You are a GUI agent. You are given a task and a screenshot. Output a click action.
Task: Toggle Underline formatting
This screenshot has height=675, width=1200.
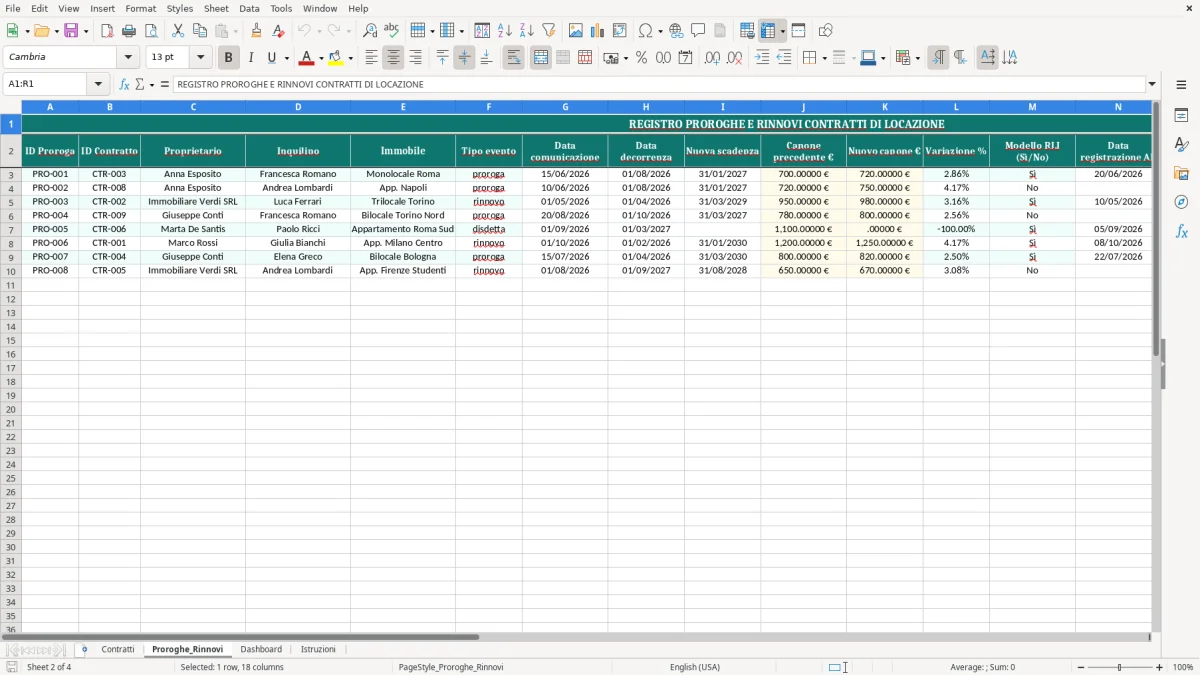[271, 58]
